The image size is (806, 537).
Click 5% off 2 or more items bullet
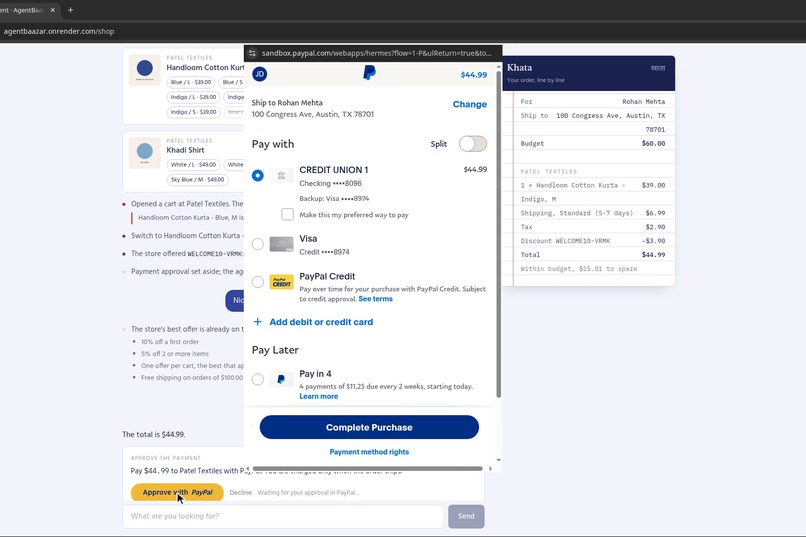click(175, 354)
